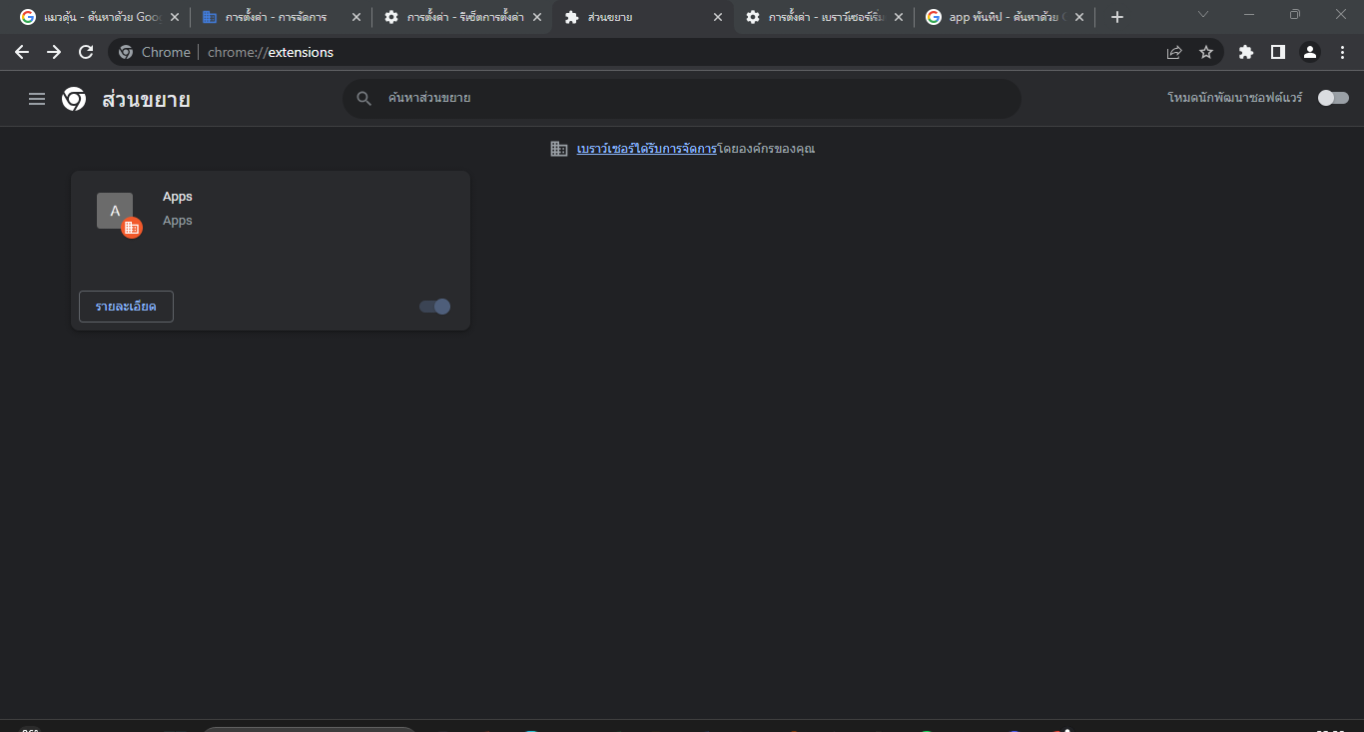Switch to app พันทิป search tab
The width and height of the screenshot is (1364, 732).
pos(1003,17)
